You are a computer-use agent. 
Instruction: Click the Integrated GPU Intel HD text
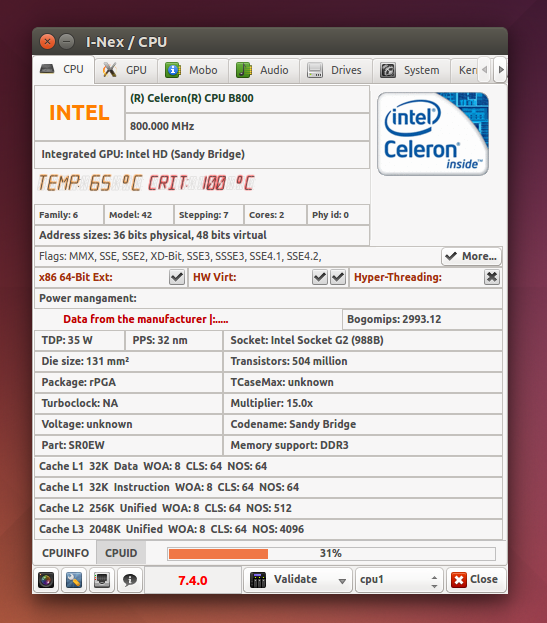coord(143,154)
